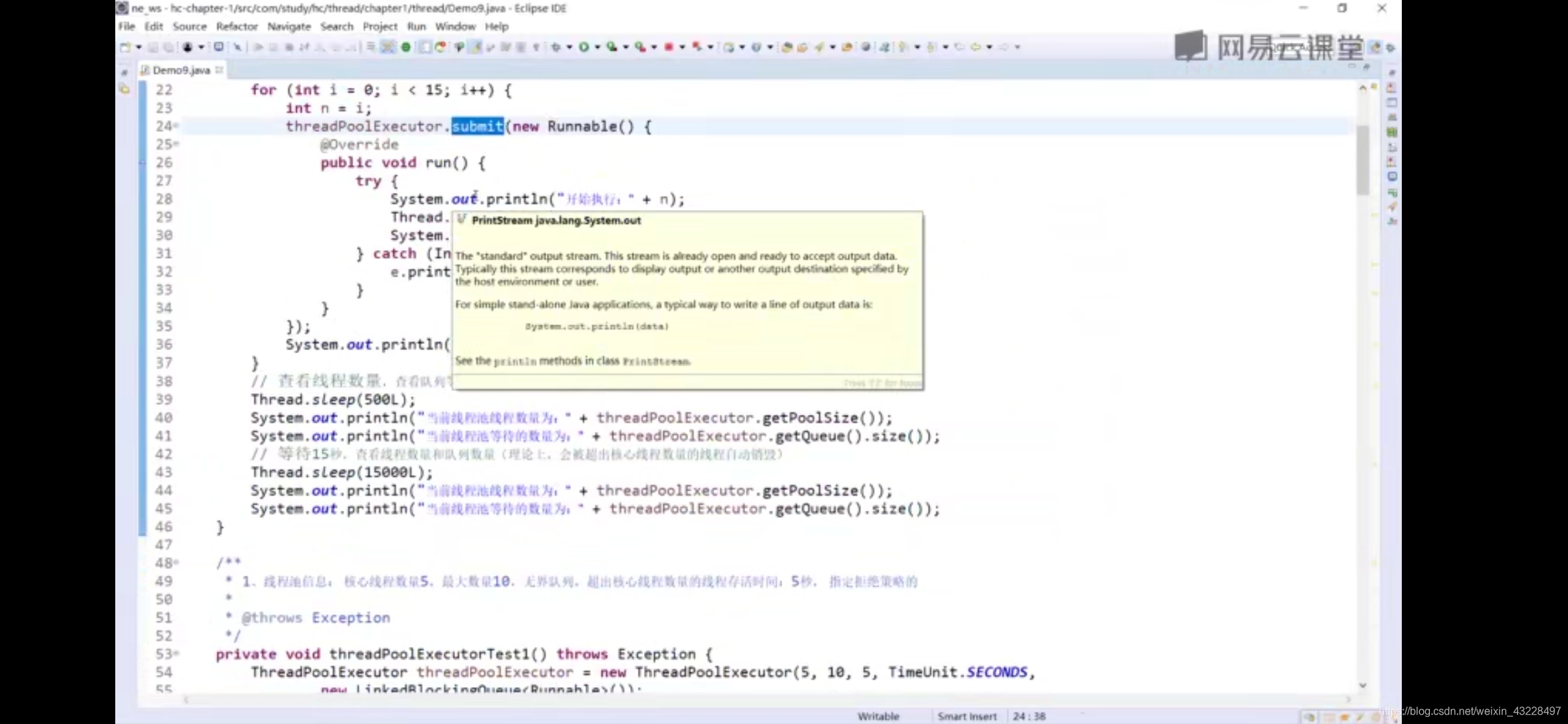
Task: Click the Writable status bar entry
Action: coord(878,716)
